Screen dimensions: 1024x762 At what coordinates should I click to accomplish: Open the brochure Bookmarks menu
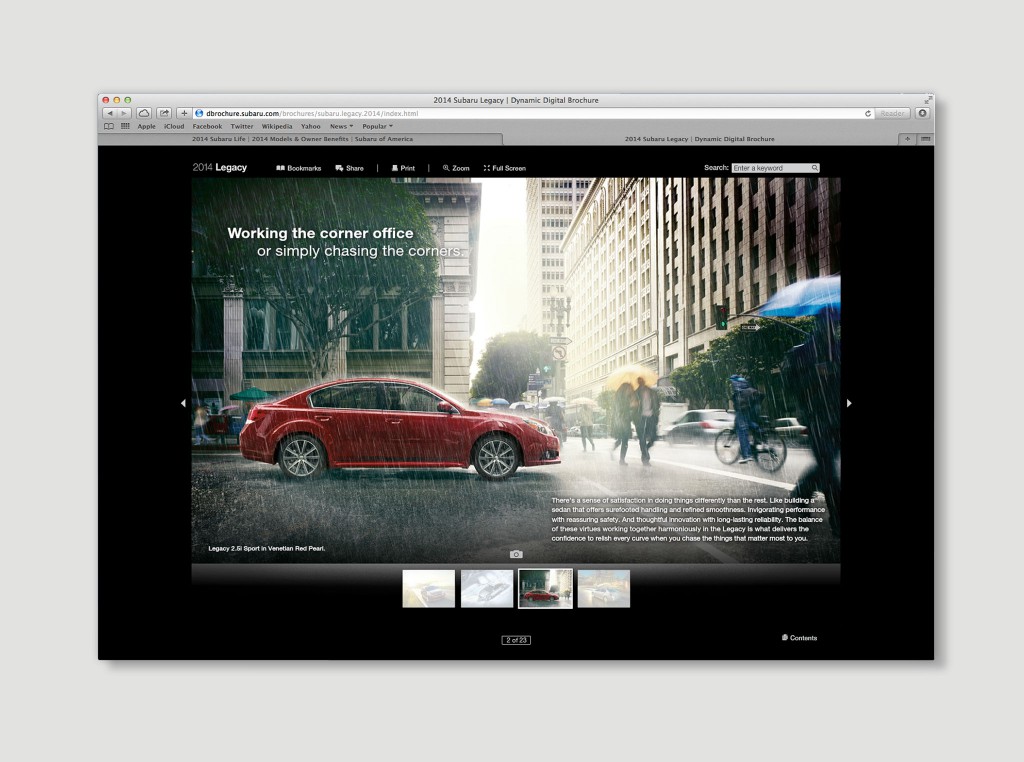(x=298, y=168)
